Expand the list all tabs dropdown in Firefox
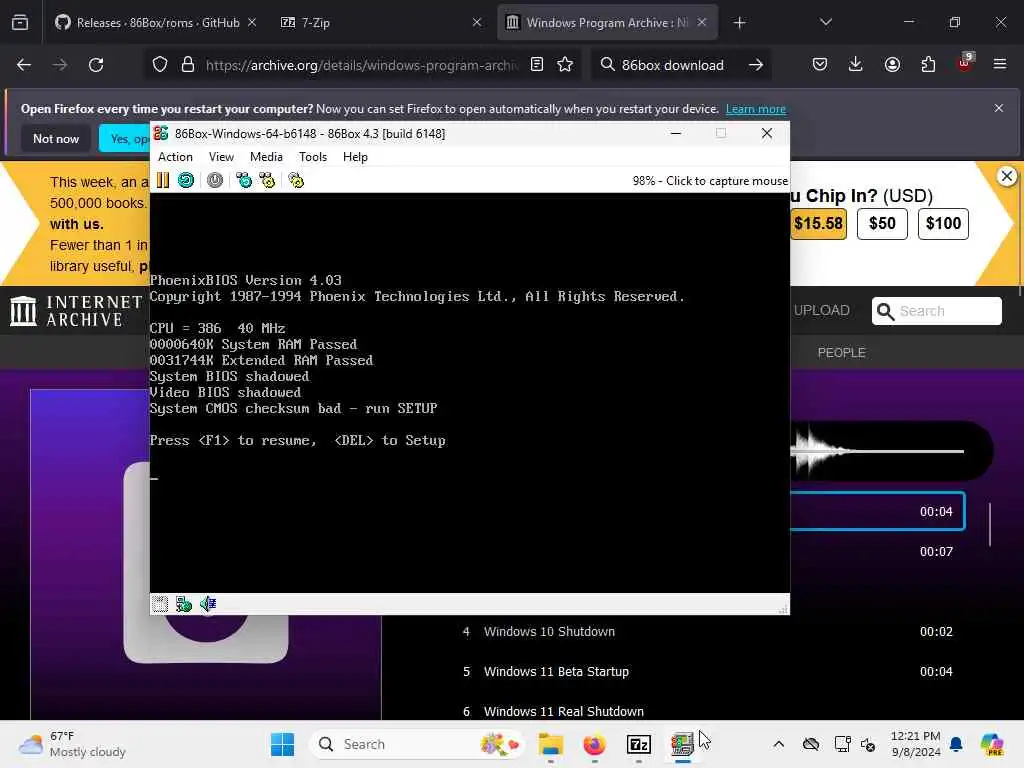 826,23
